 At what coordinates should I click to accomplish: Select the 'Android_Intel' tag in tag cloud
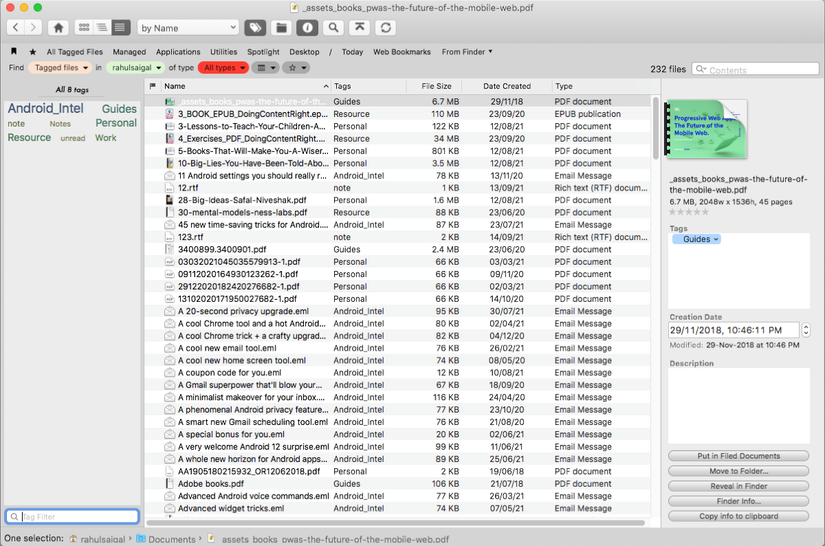coord(45,108)
